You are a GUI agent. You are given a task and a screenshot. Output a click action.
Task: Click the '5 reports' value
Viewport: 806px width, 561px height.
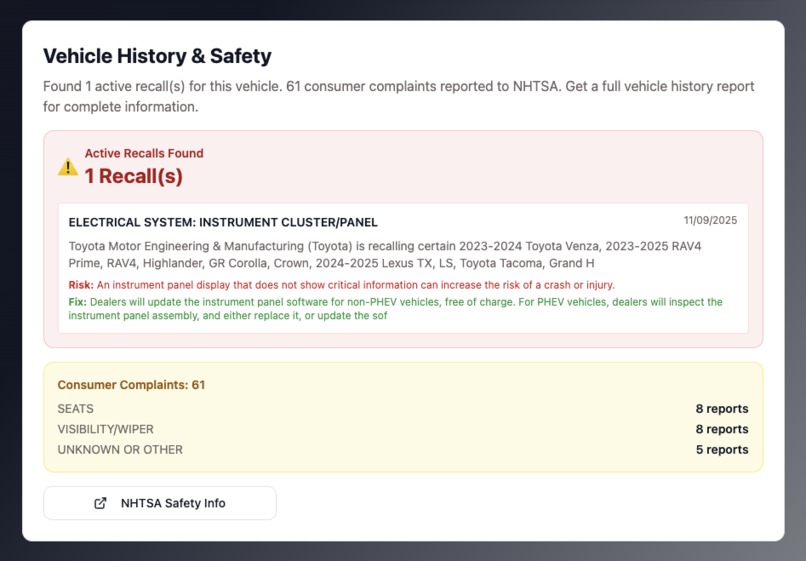point(722,449)
